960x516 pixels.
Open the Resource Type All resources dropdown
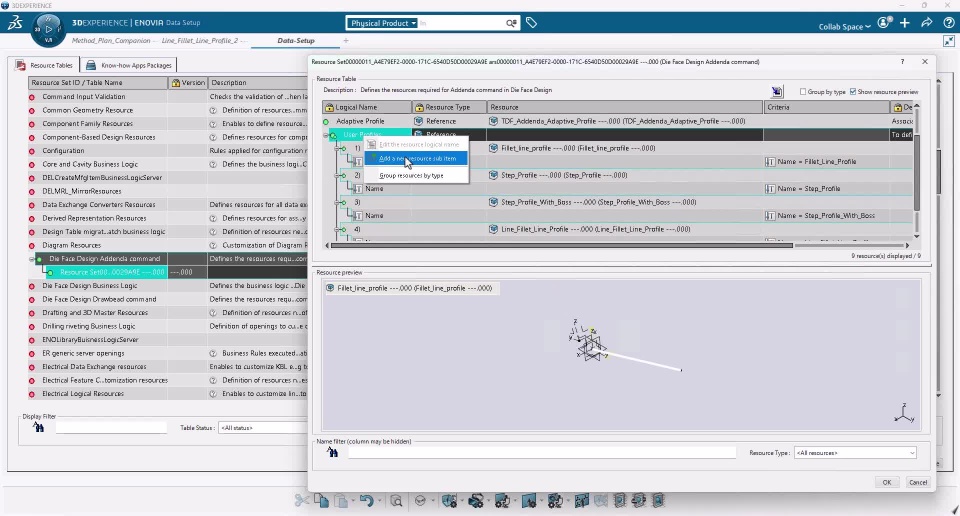point(855,453)
